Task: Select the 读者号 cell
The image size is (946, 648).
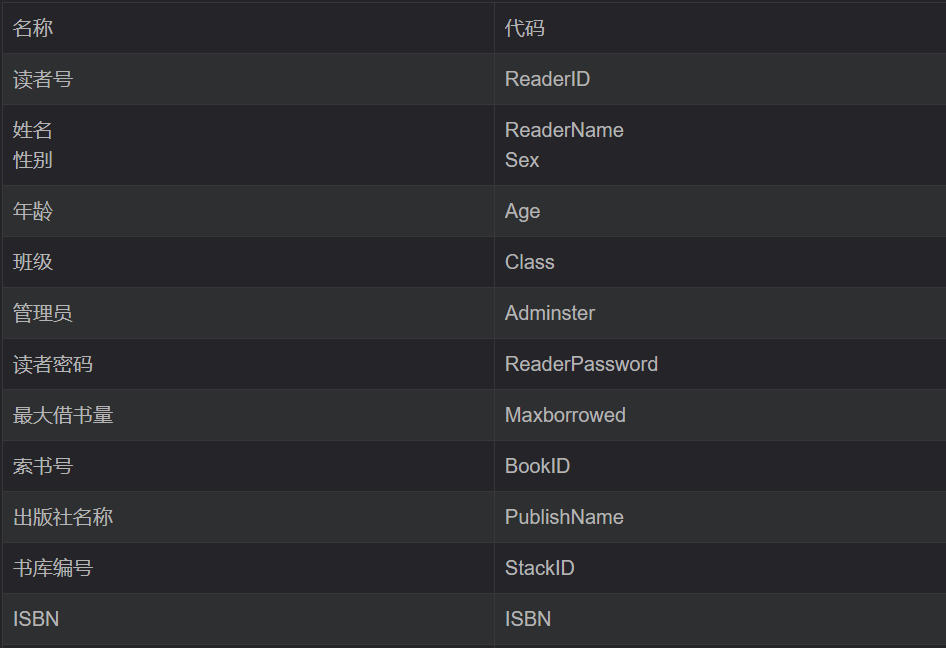Action: 43,79
